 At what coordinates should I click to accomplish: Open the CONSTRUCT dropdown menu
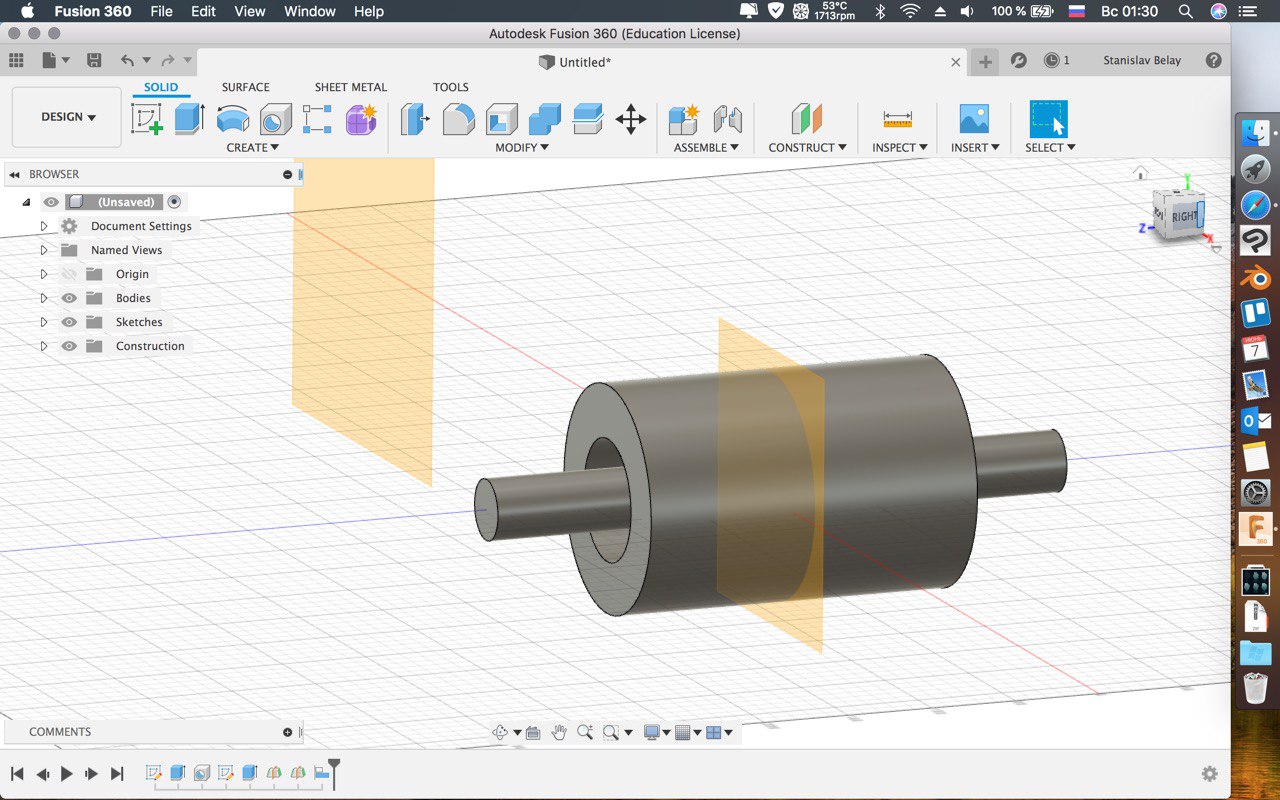point(807,148)
